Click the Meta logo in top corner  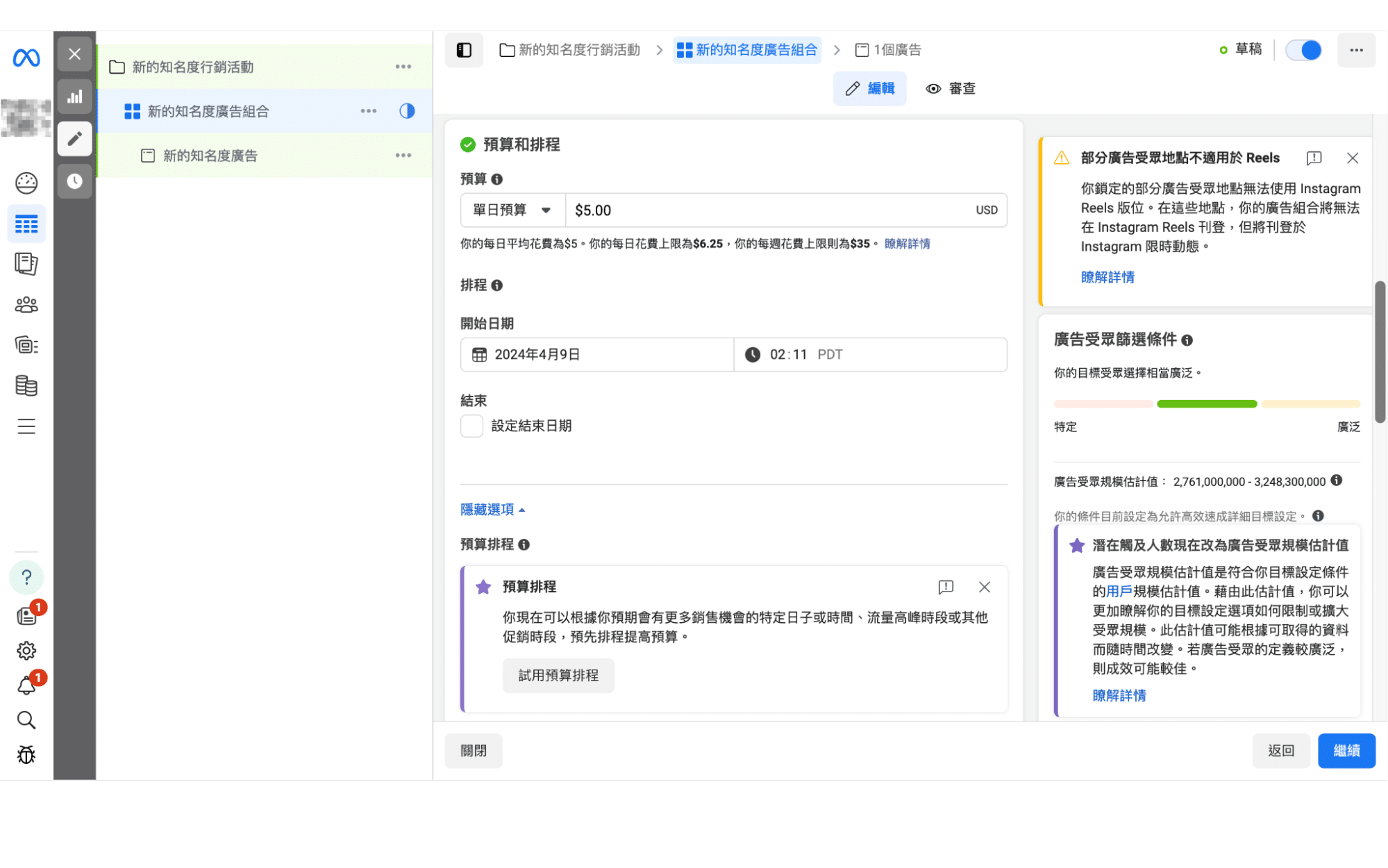(x=26, y=57)
